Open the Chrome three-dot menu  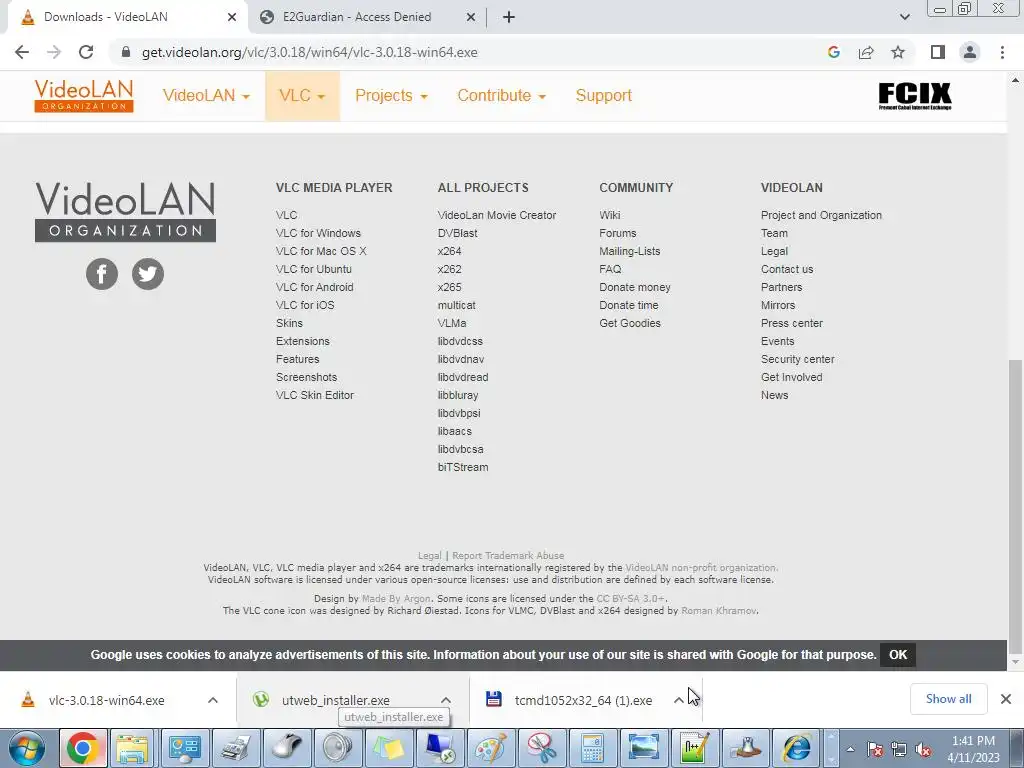click(x=1002, y=52)
